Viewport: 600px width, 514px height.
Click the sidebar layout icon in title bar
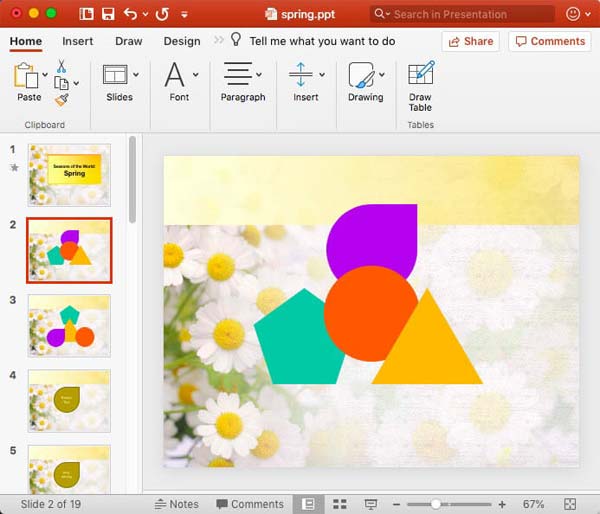(x=86, y=14)
